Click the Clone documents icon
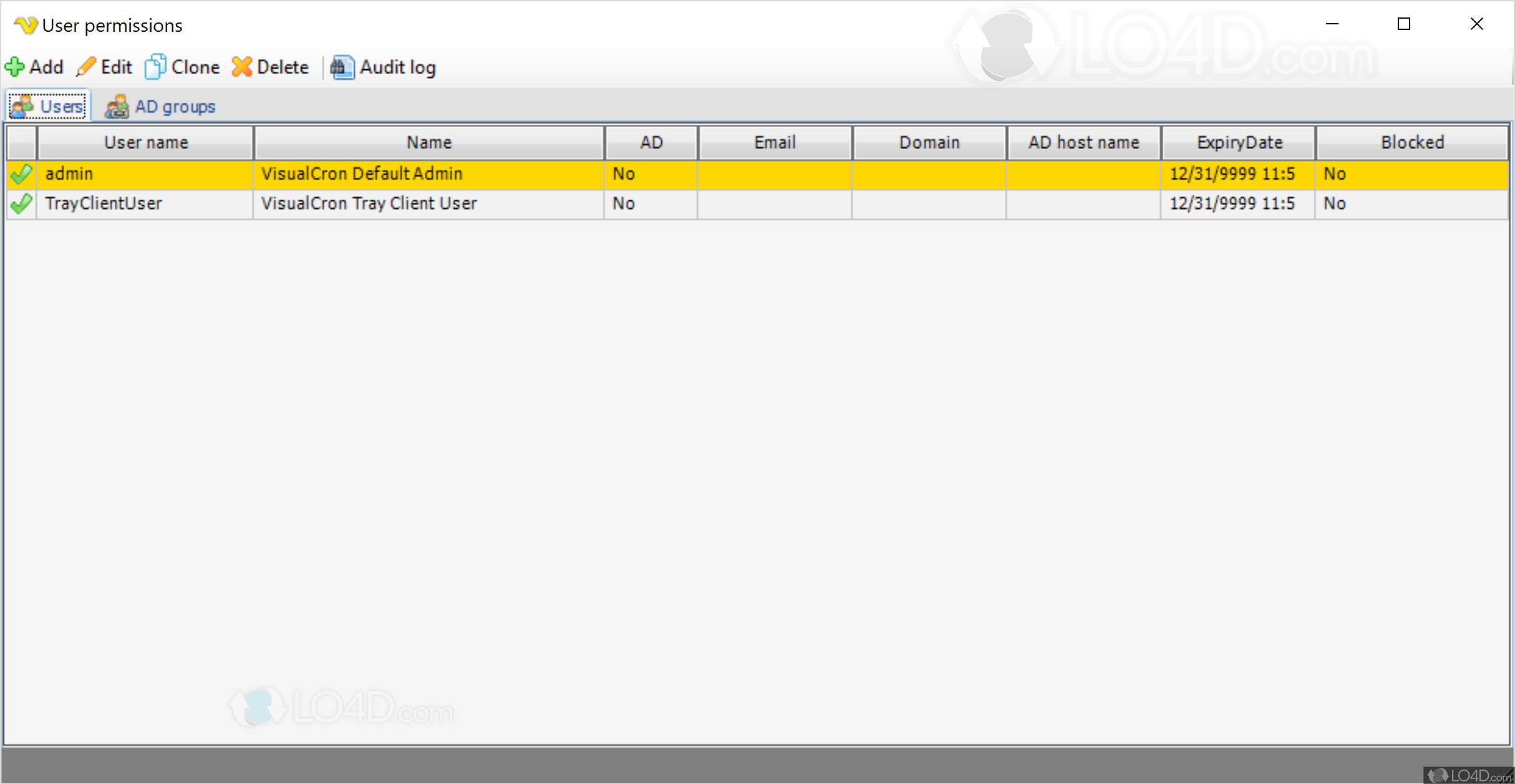This screenshot has height=784, width=1515. point(155,67)
